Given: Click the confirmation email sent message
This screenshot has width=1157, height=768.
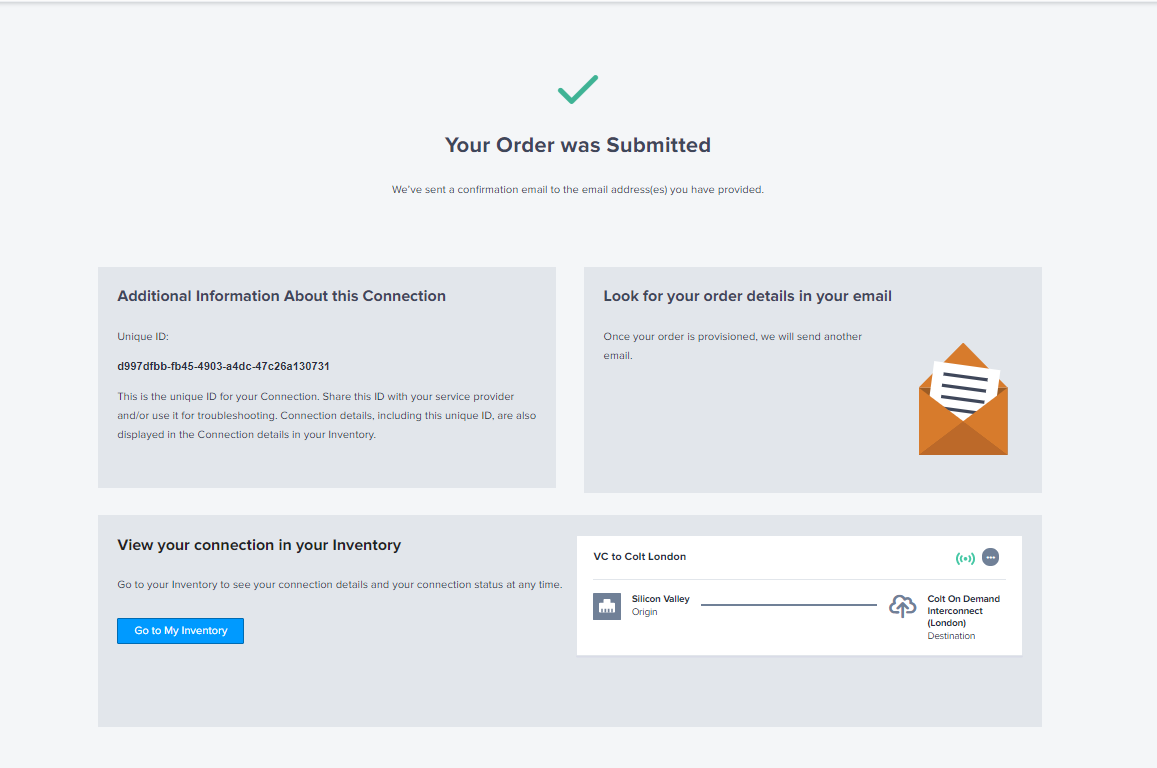Looking at the screenshot, I should [578, 189].
